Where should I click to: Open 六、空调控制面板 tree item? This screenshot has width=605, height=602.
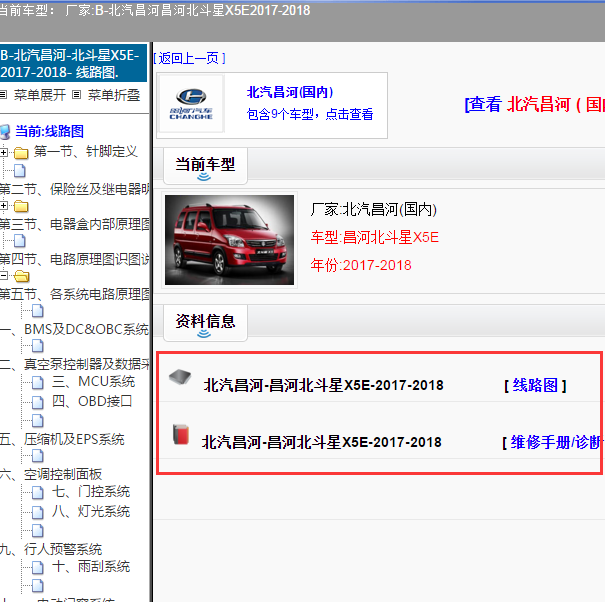pos(51,474)
